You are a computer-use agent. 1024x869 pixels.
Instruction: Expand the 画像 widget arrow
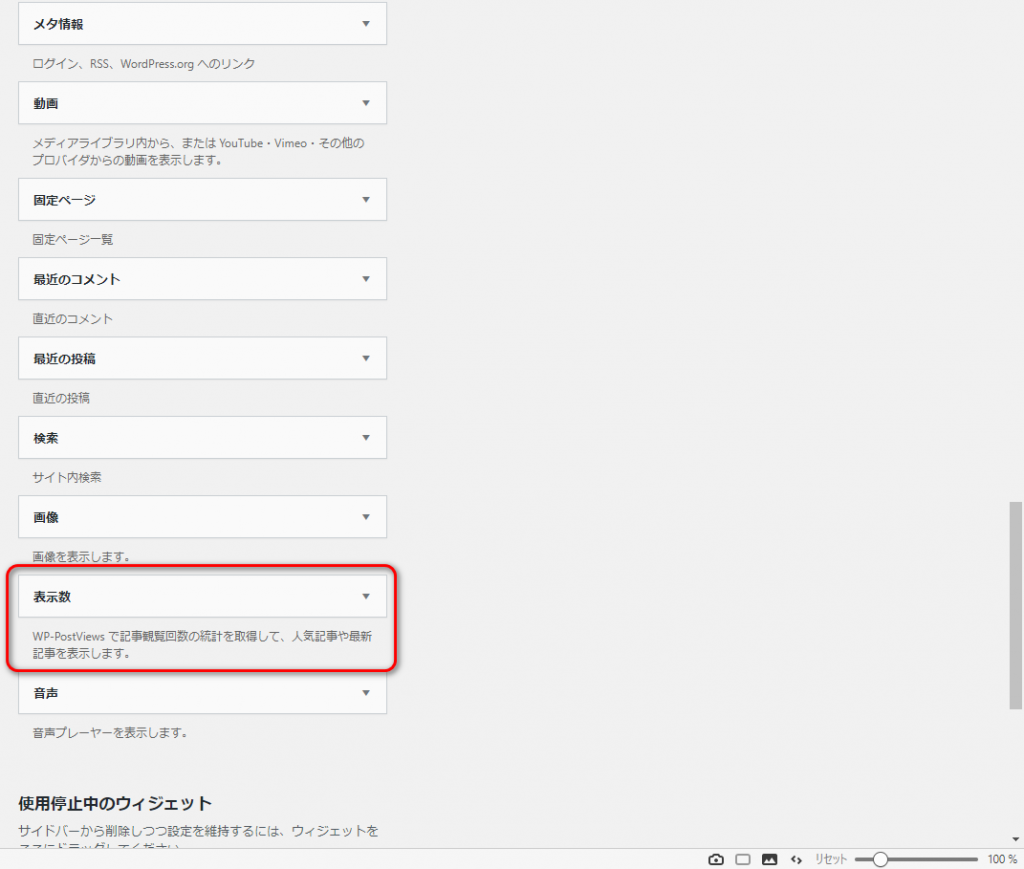click(366, 517)
